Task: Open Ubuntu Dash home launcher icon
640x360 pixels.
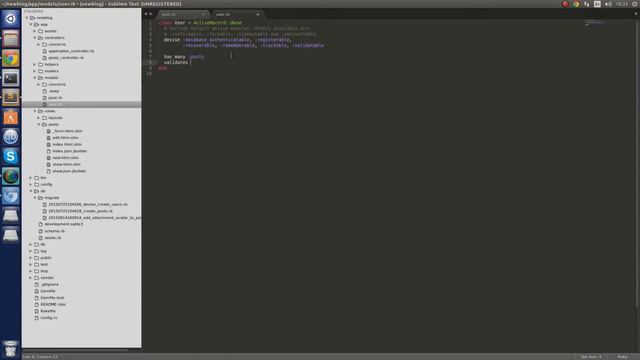Action: point(11,19)
